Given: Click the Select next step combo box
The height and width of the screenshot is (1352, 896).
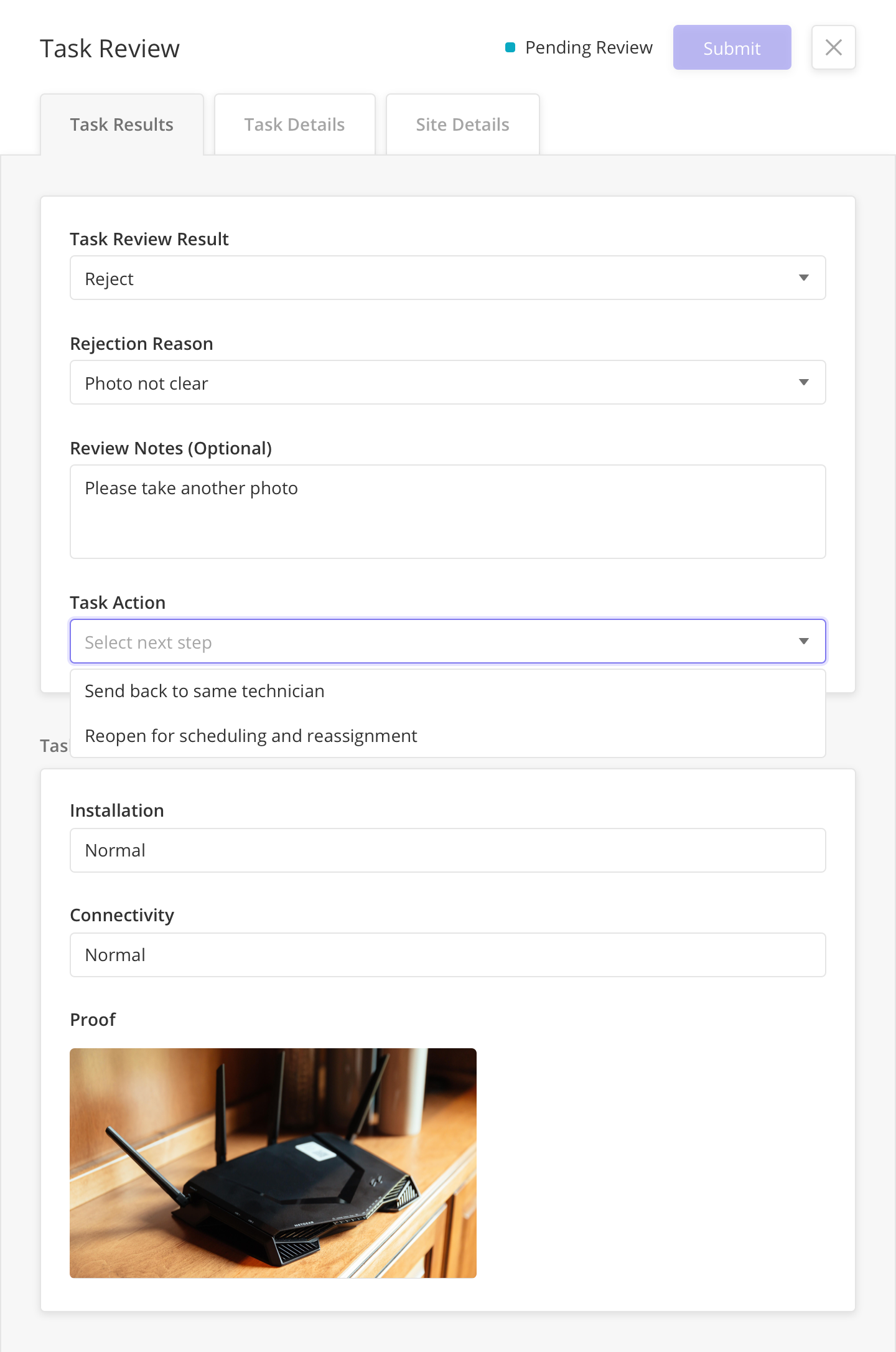Looking at the screenshot, I should tap(448, 641).
